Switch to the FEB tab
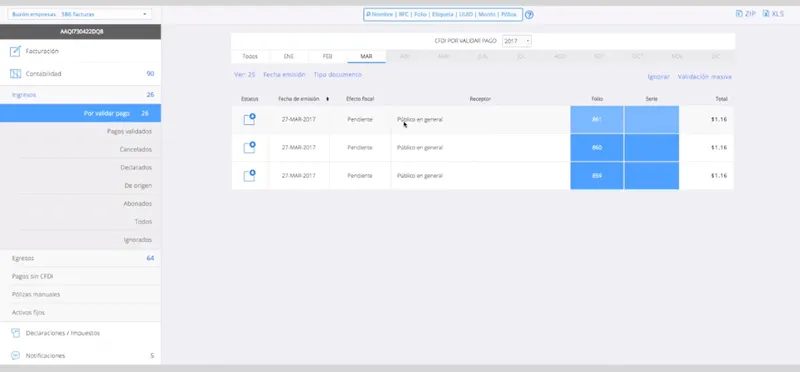 328,57
